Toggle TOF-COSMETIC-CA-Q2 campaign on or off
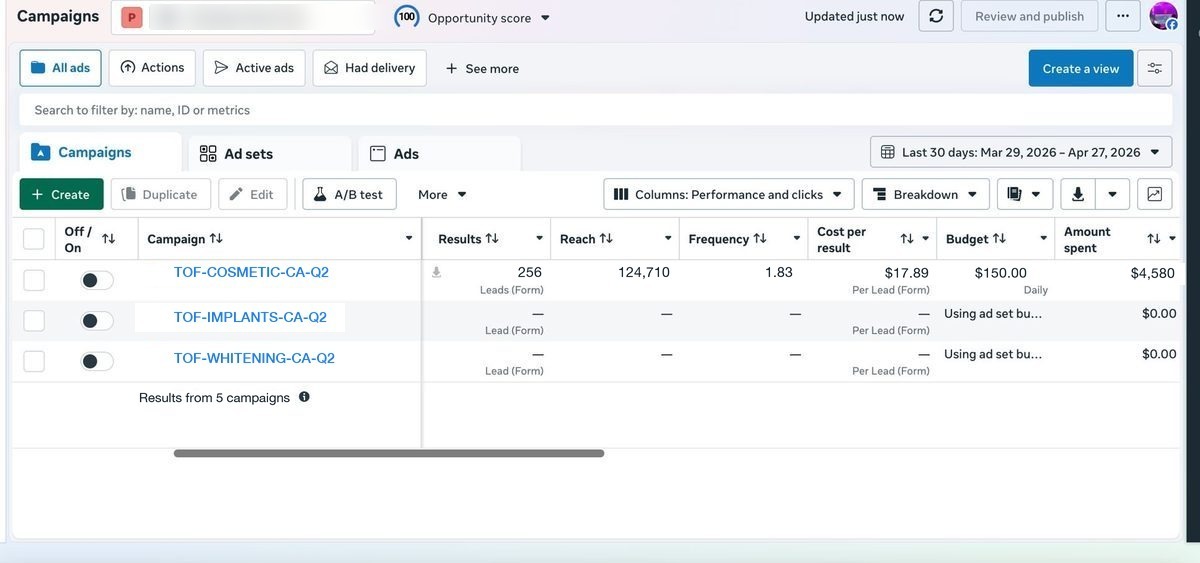This screenshot has width=1200, height=563. 97,280
